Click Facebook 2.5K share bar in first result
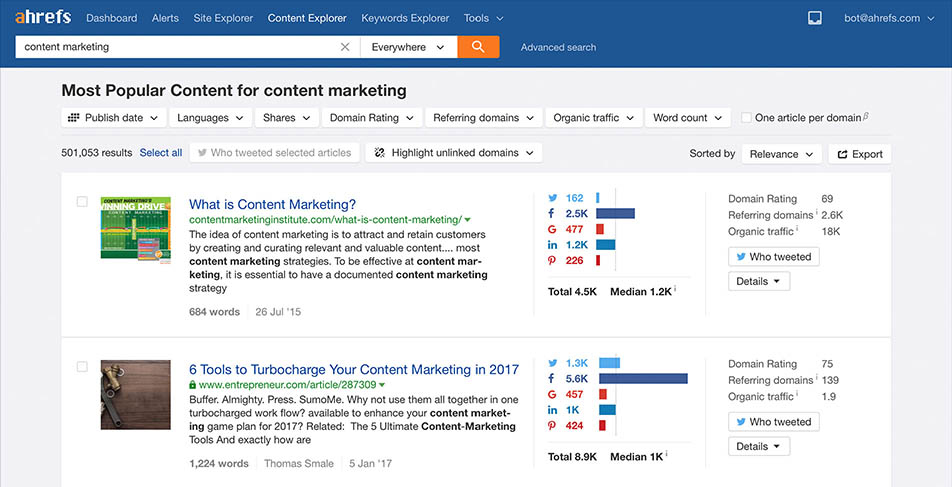This screenshot has width=952, height=487. (x=615, y=214)
